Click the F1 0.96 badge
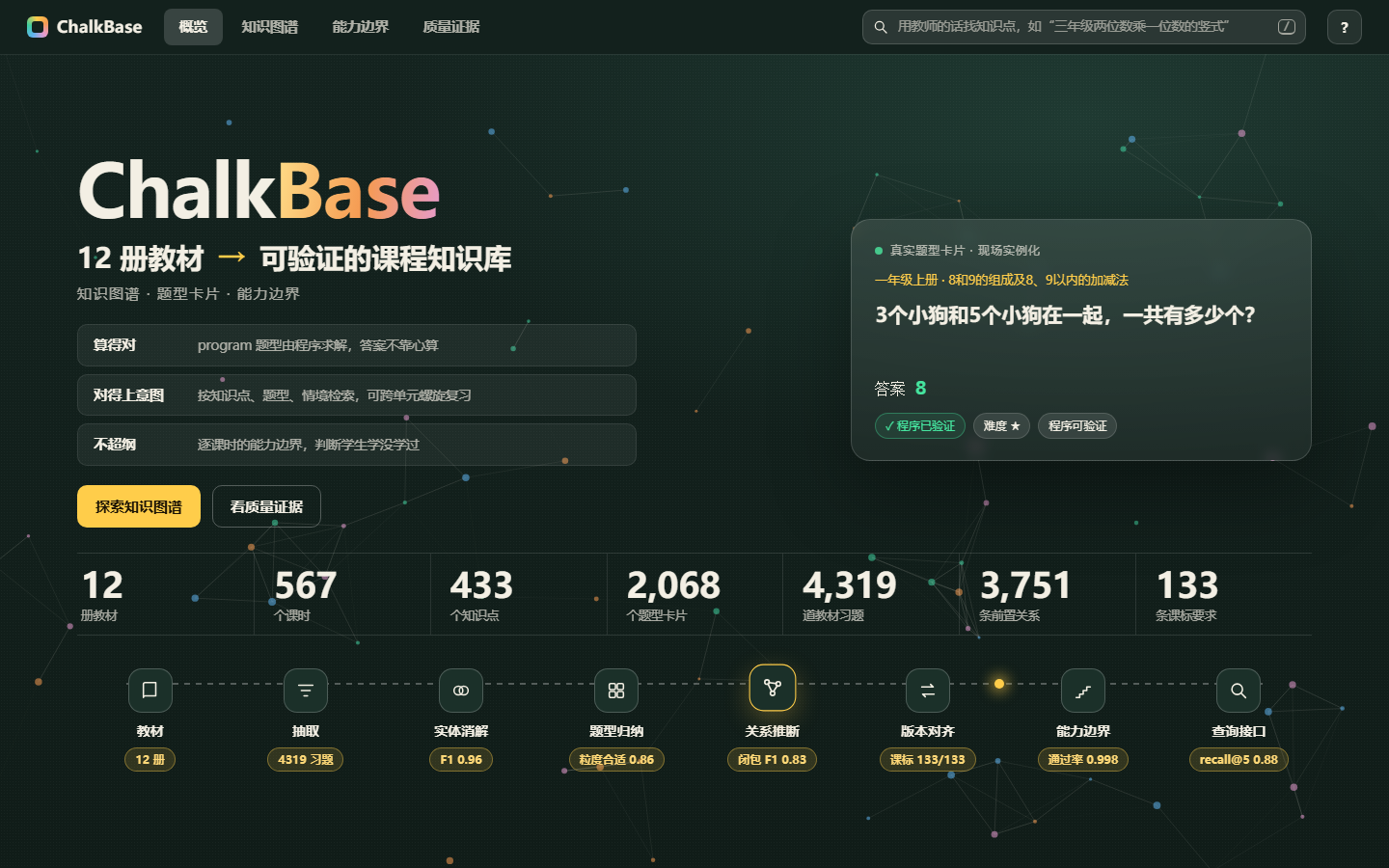 (461, 760)
